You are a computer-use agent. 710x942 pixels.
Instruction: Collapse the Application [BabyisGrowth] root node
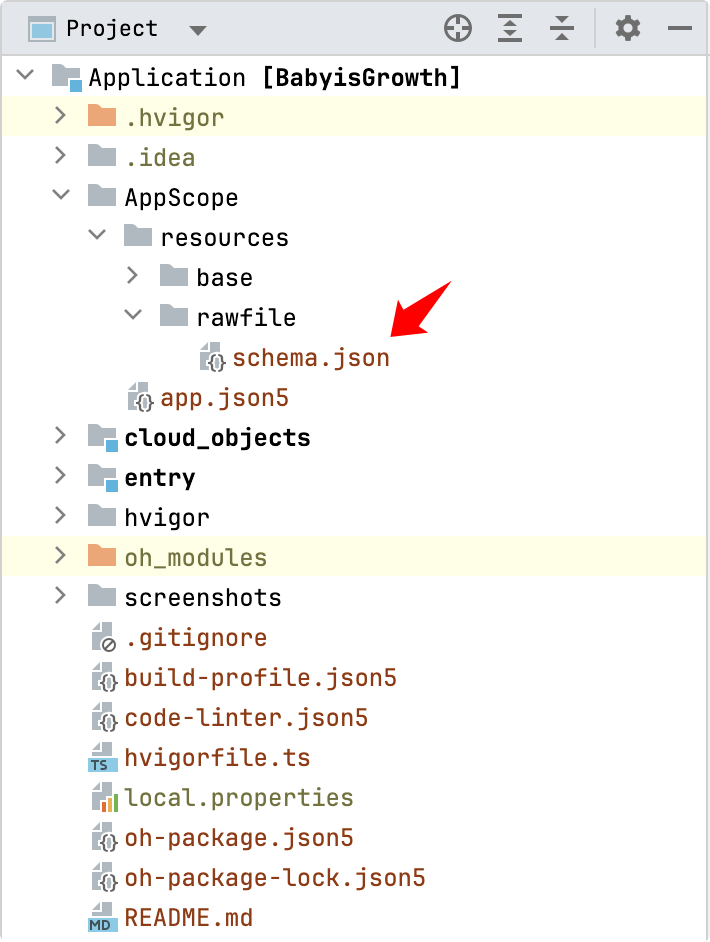tap(25, 74)
